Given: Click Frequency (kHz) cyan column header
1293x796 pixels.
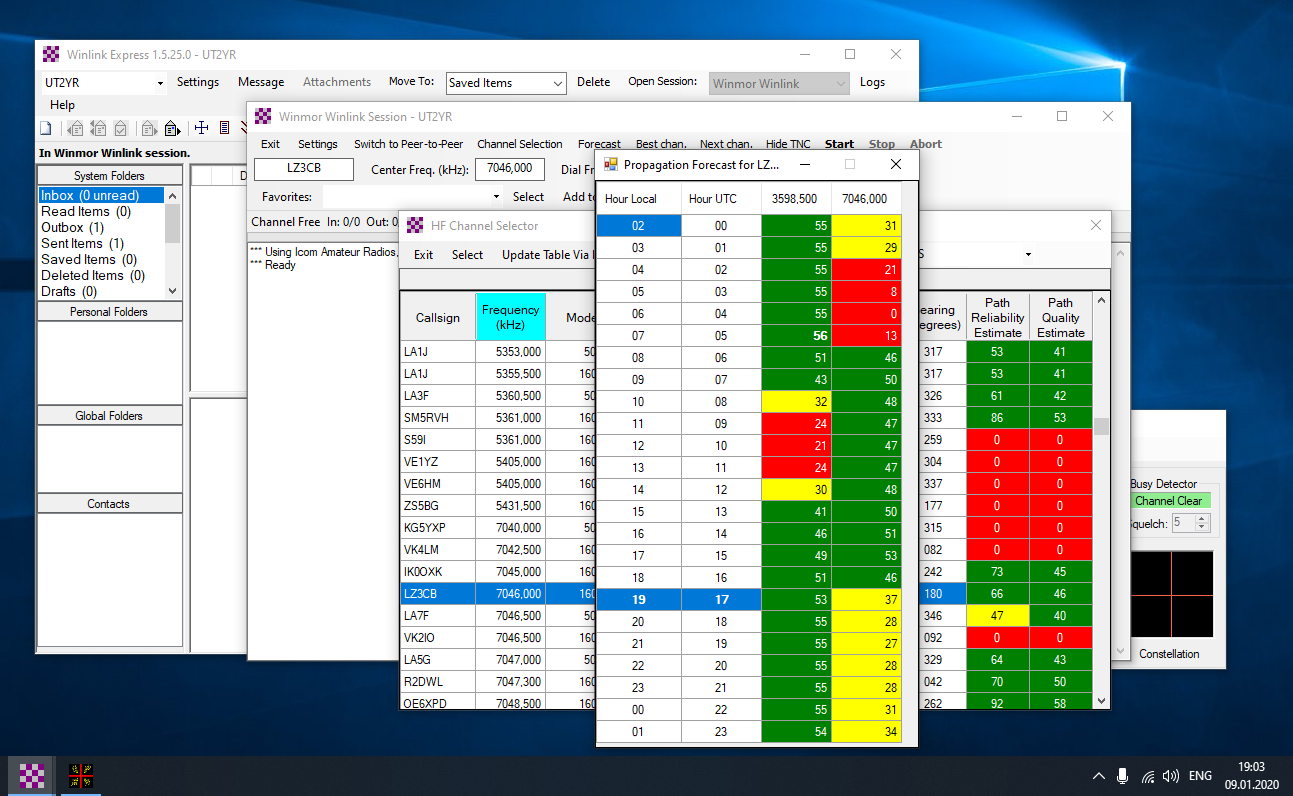Looking at the screenshot, I should pos(511,317).
